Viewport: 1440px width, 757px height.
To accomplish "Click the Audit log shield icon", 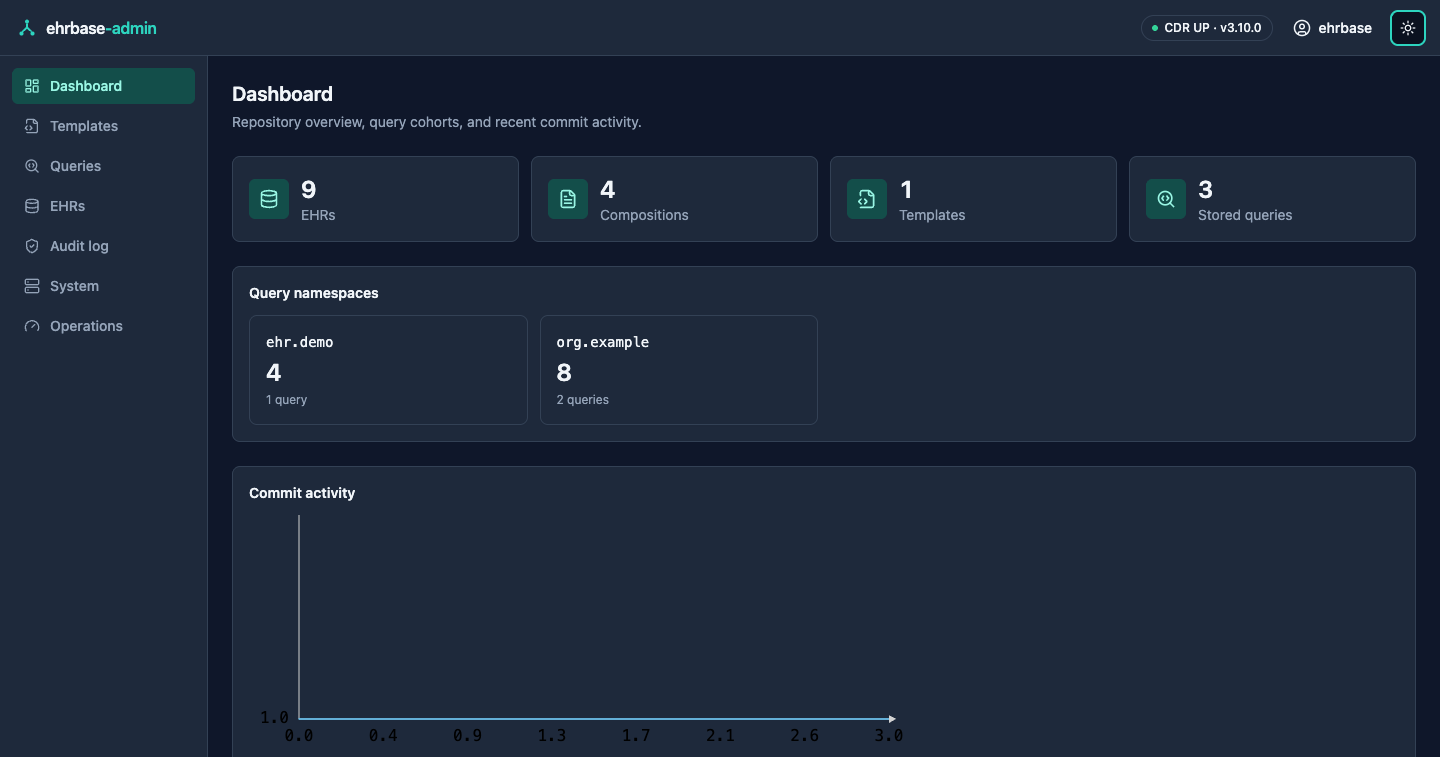I will 32,246.
